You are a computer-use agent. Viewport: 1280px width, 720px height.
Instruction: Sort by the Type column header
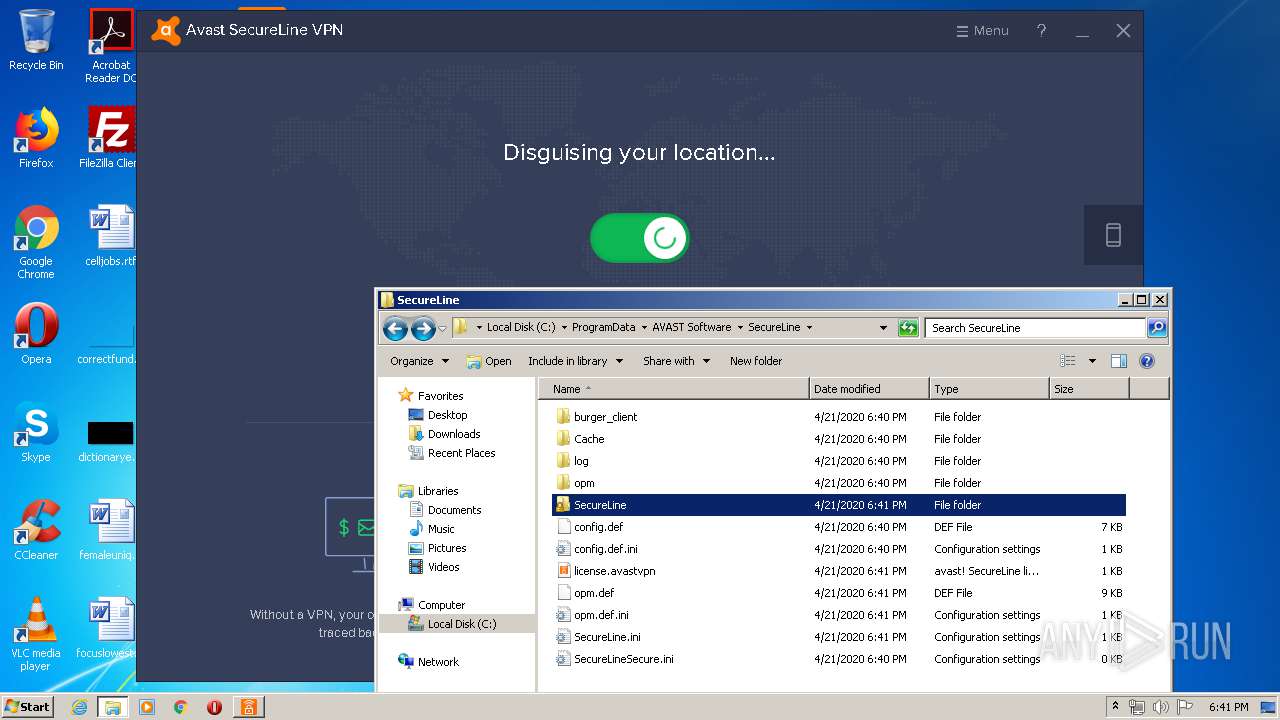click(x=989, y=389)
